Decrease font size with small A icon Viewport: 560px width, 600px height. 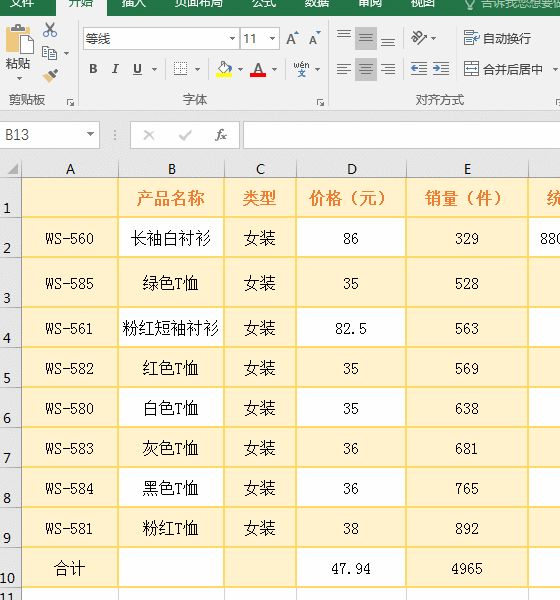pyautogui.click(x=315, y=38)
